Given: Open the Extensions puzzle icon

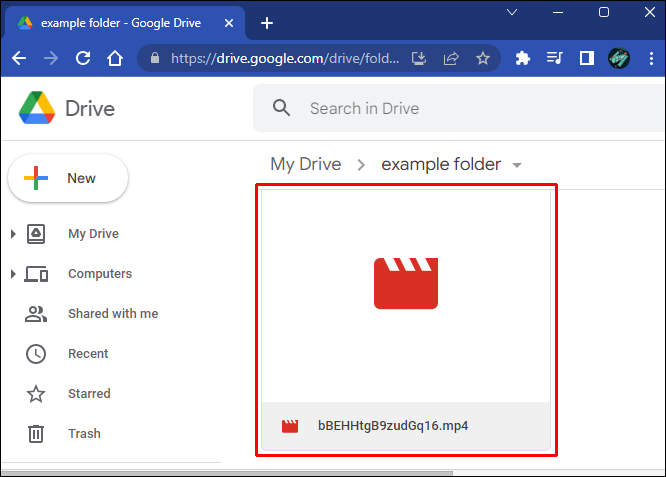Looking at the screenshot, I should (522, 58).
